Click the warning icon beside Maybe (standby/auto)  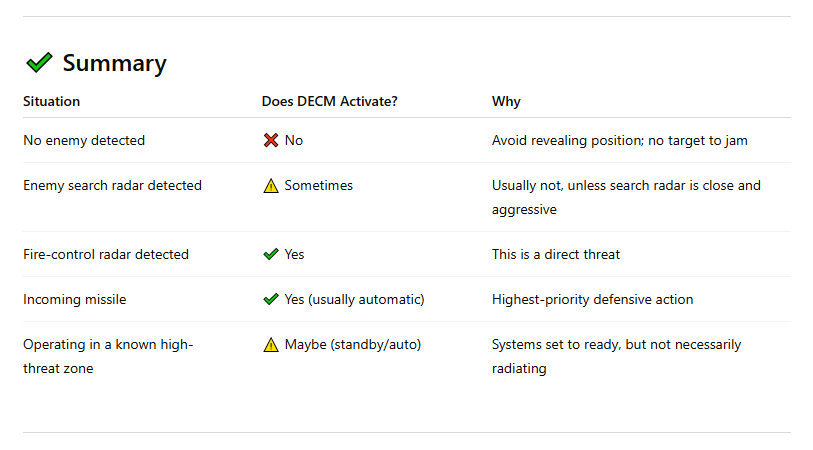click(x=271, y=345)
